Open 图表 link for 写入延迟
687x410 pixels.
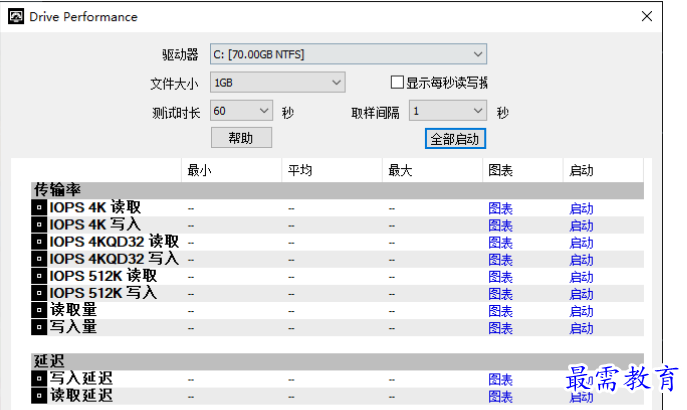[500, 379]
